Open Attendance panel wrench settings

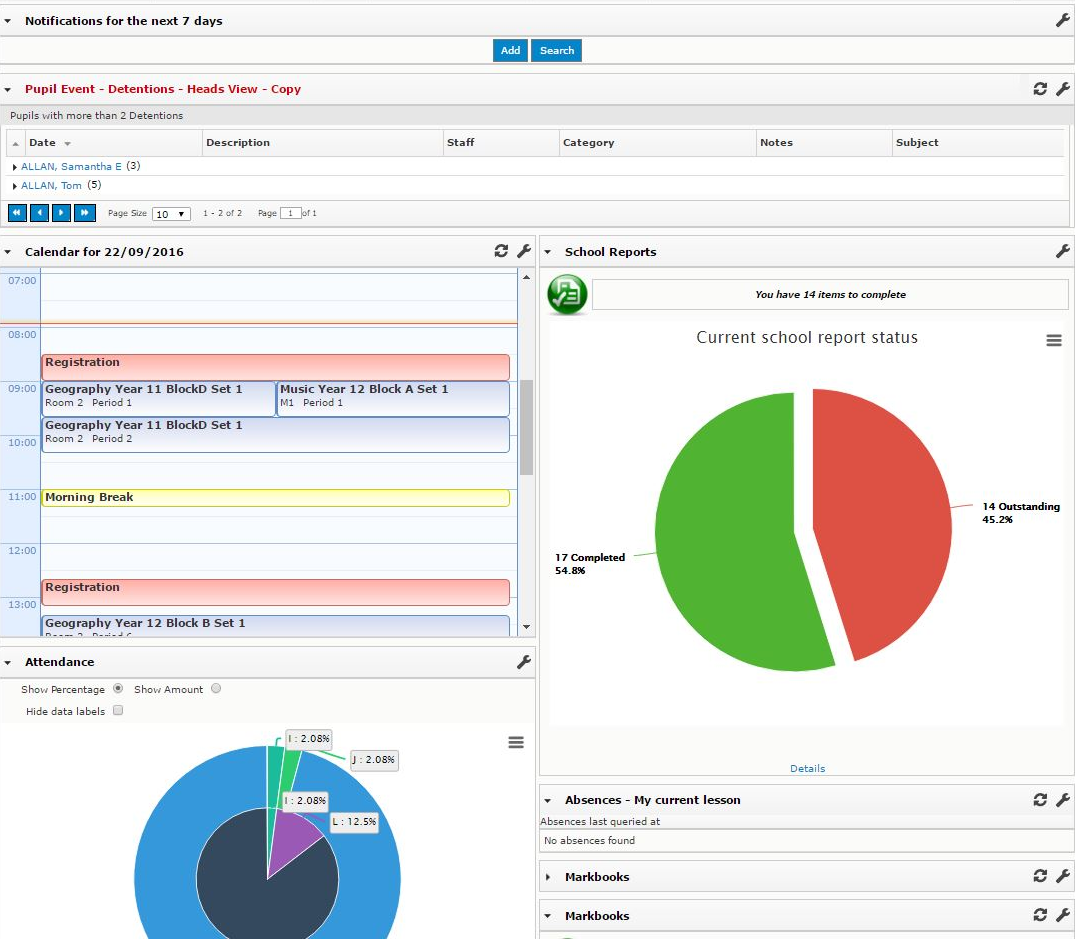[524, 661]
